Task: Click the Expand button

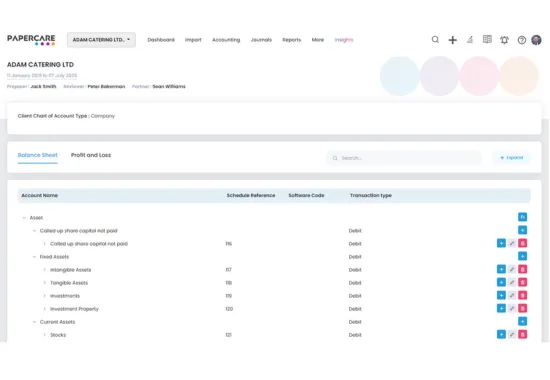Action: [511, 158]
